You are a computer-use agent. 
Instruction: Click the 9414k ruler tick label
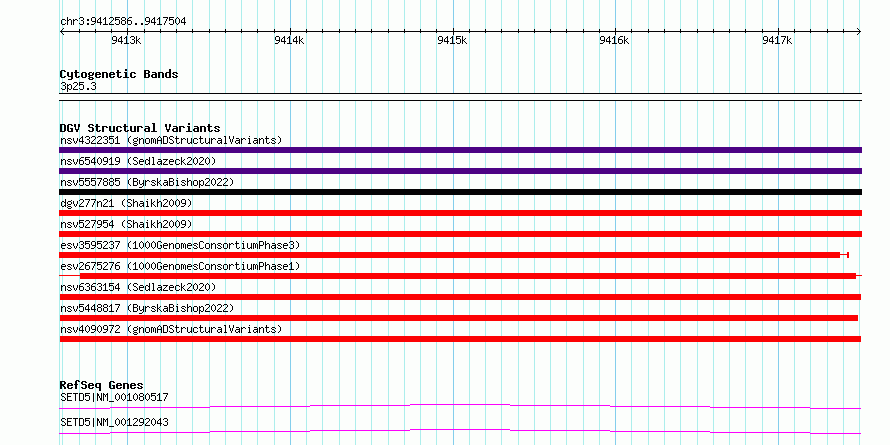click(289, 40)
